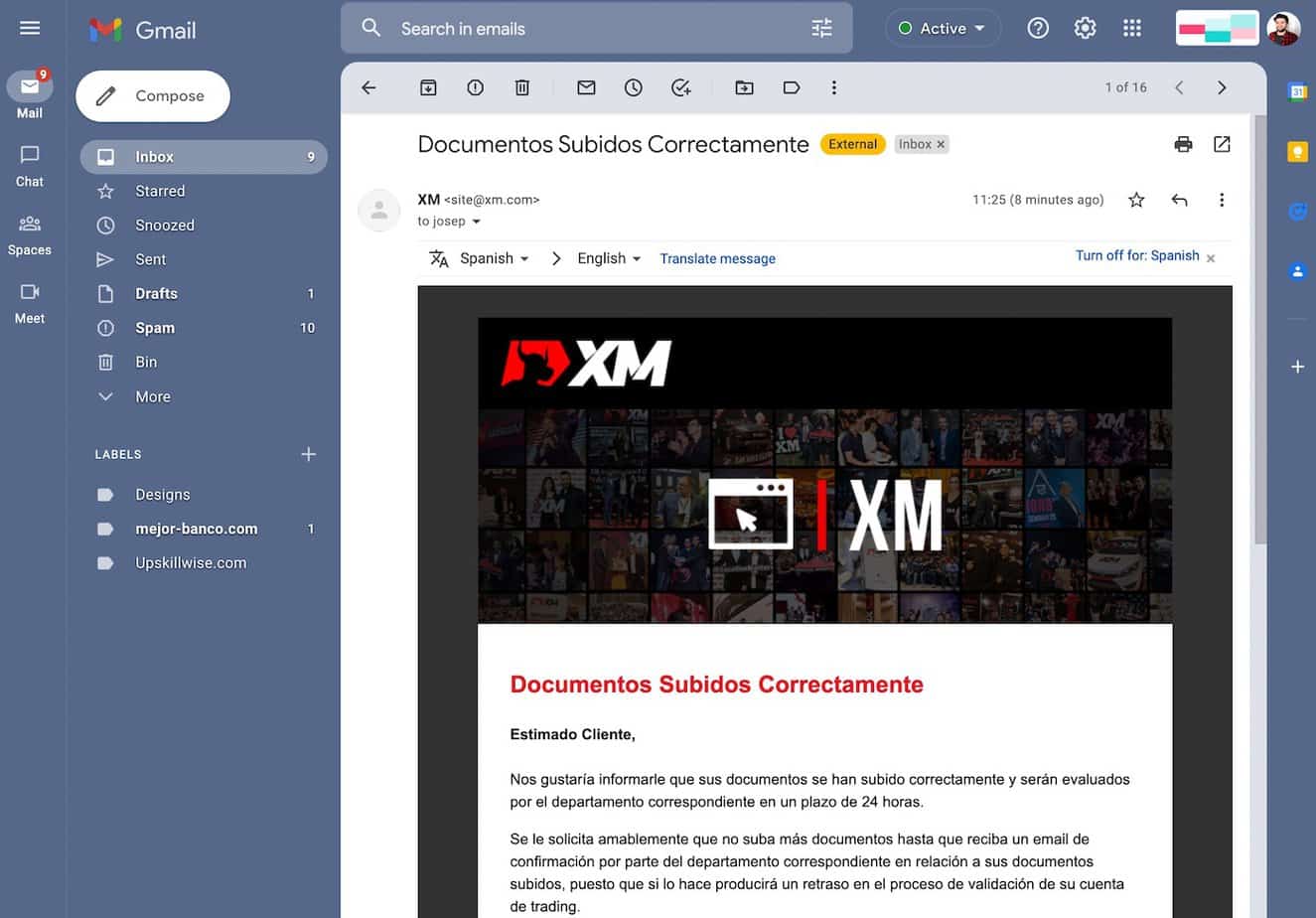Go to the newer email arrow
Screen dimensions: 1316x918
coord(1179,87)
